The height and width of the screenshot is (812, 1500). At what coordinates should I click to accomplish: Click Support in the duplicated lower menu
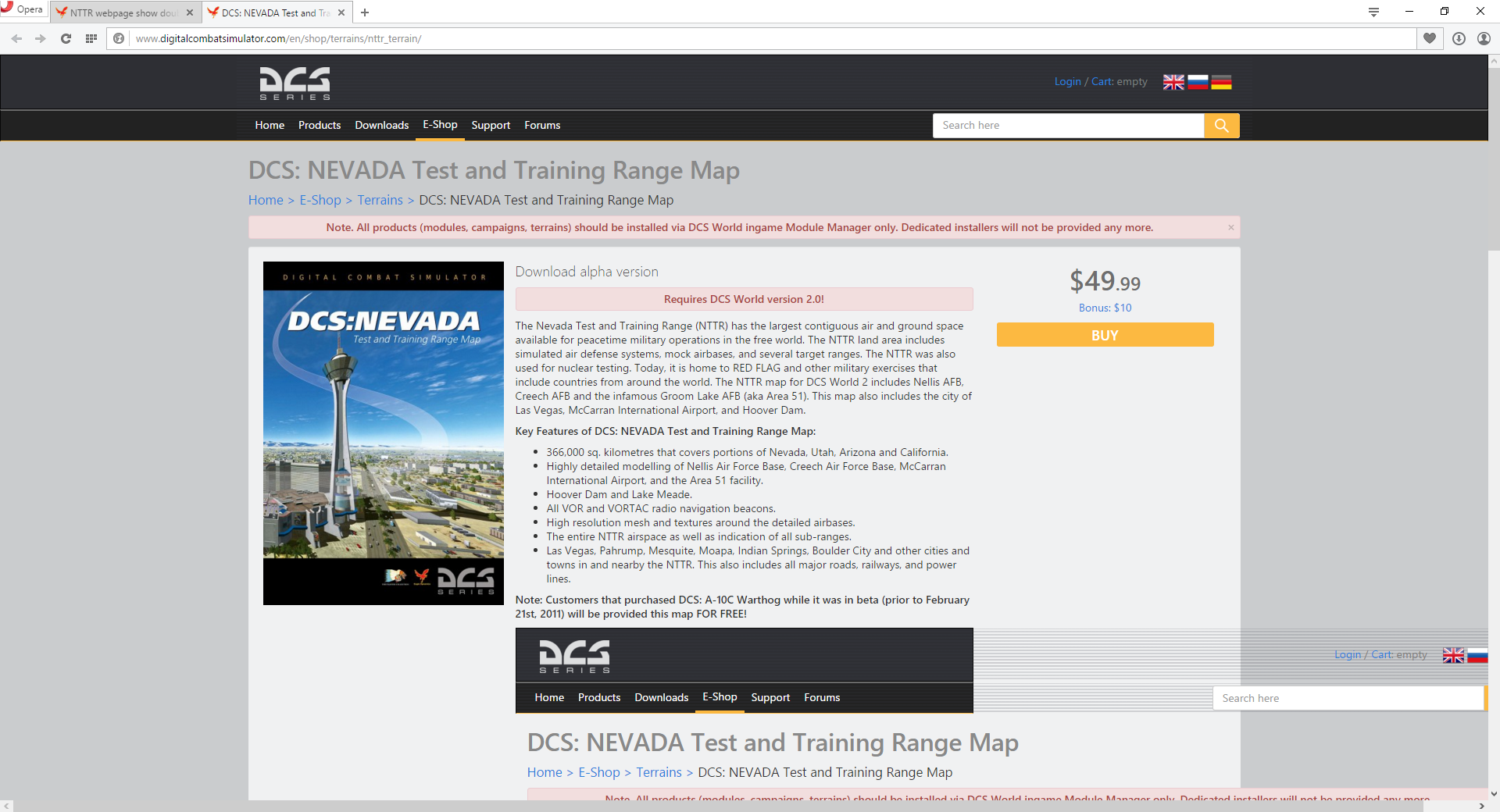(x=770, y=697)
